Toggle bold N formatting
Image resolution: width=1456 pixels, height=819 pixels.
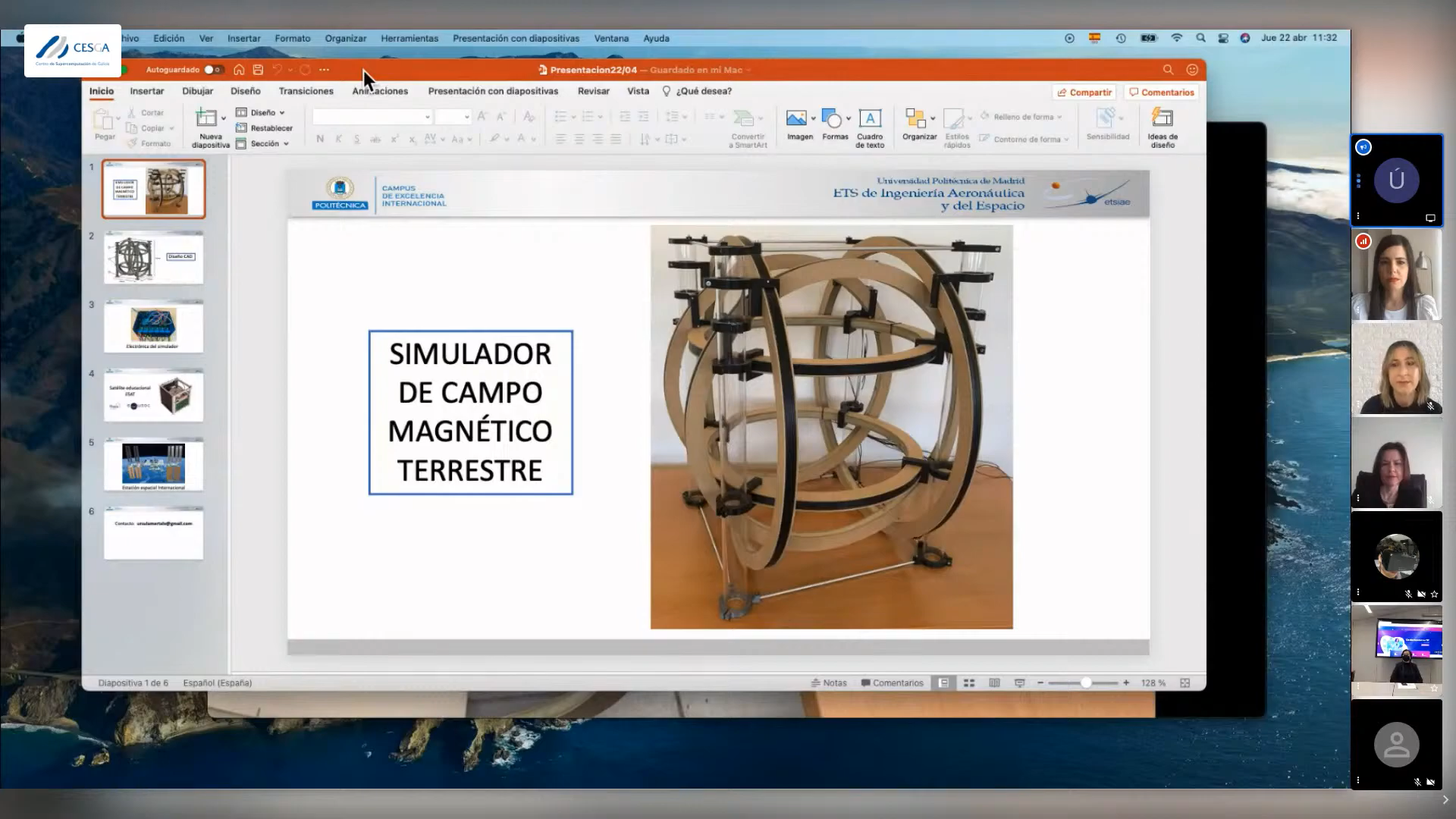(x=320, y=140)
